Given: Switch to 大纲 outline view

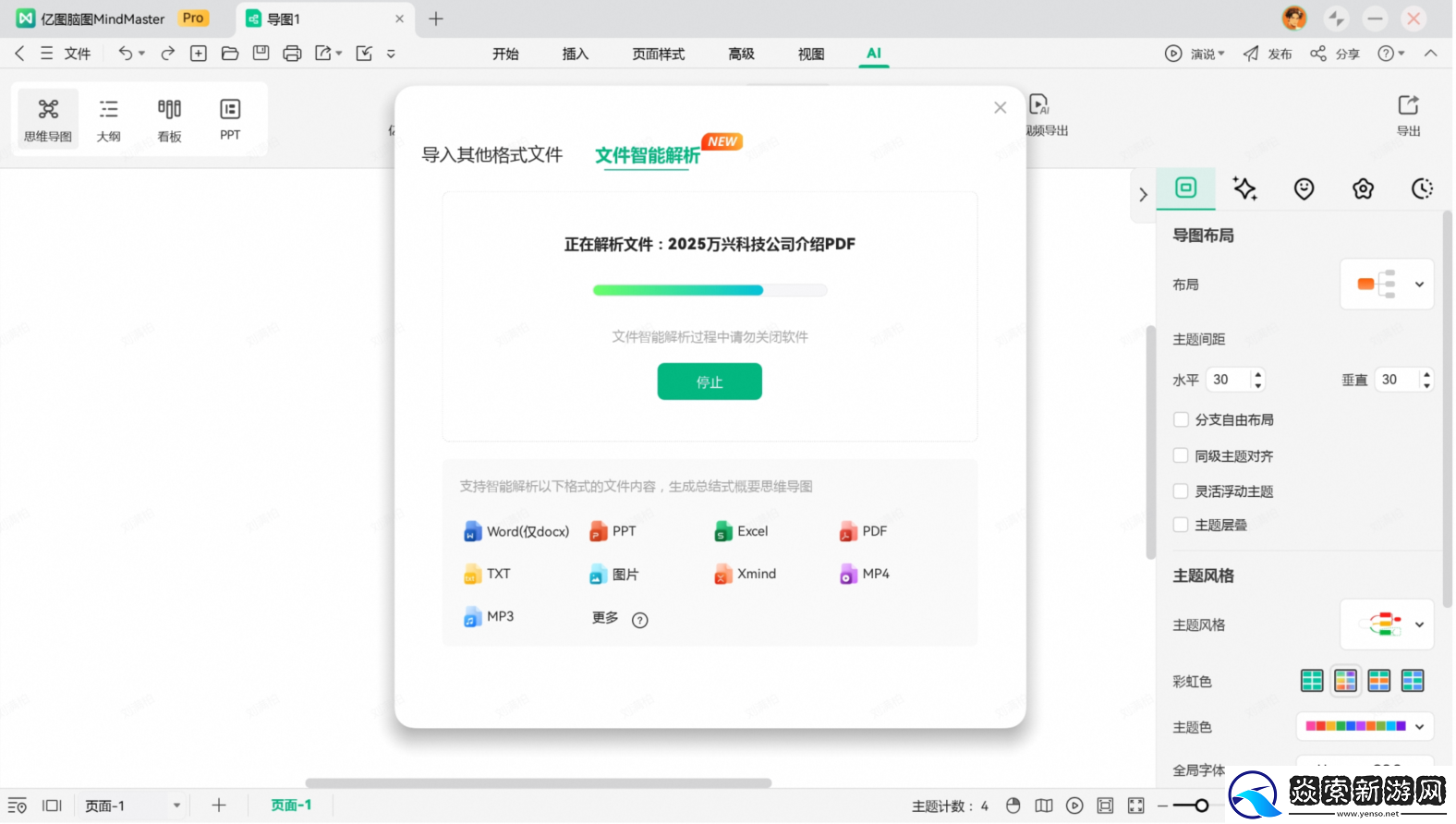Looking at the screenshot, I should [108, 120].
